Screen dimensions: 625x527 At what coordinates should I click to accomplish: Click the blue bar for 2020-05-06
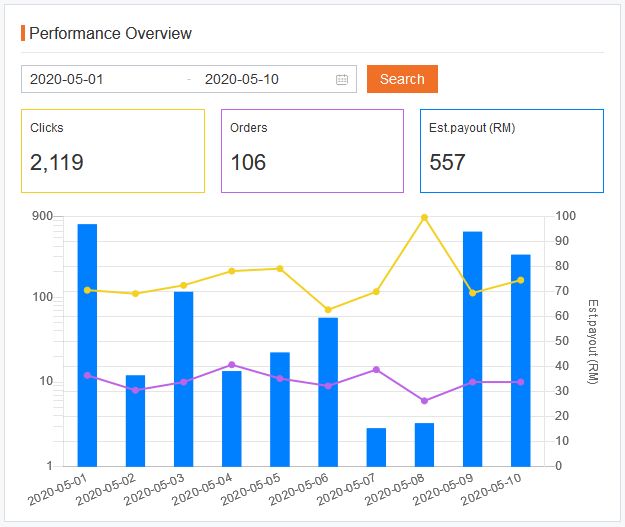pyautogui.click(x=328, y=392)
